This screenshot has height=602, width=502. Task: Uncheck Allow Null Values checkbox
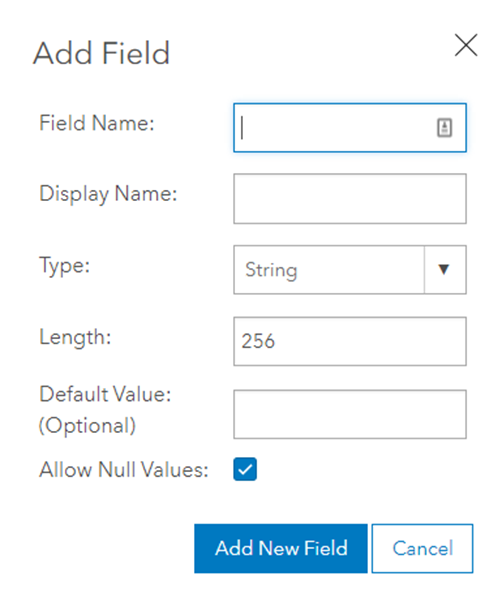[x=245, y=469]
